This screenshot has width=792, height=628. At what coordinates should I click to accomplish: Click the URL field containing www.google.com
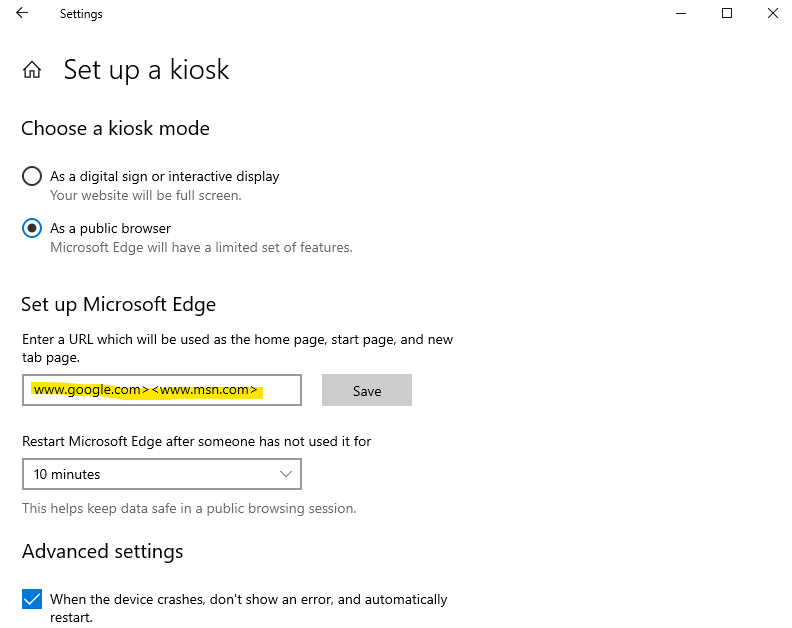(162, 390)
